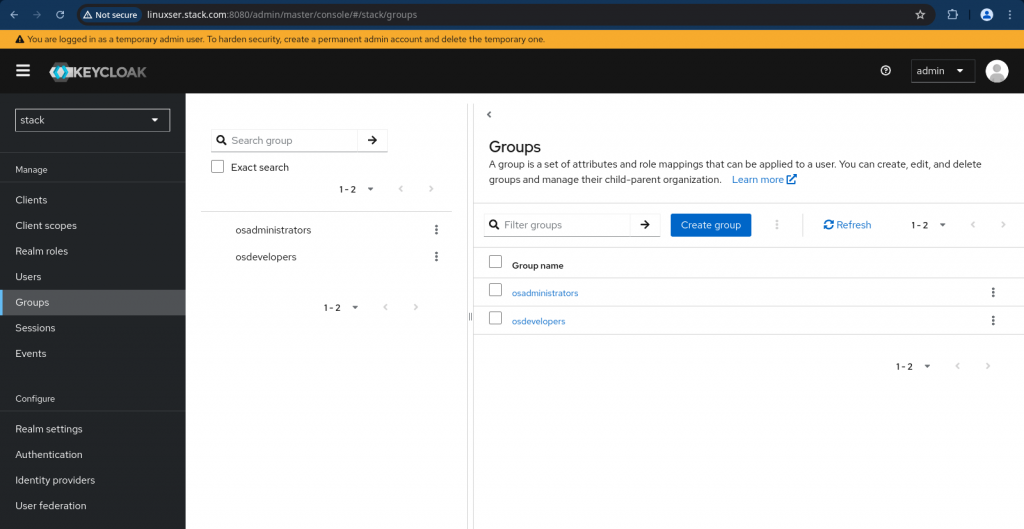
Task: Bookmark this page with star icon
Action: tap(920, 15)
